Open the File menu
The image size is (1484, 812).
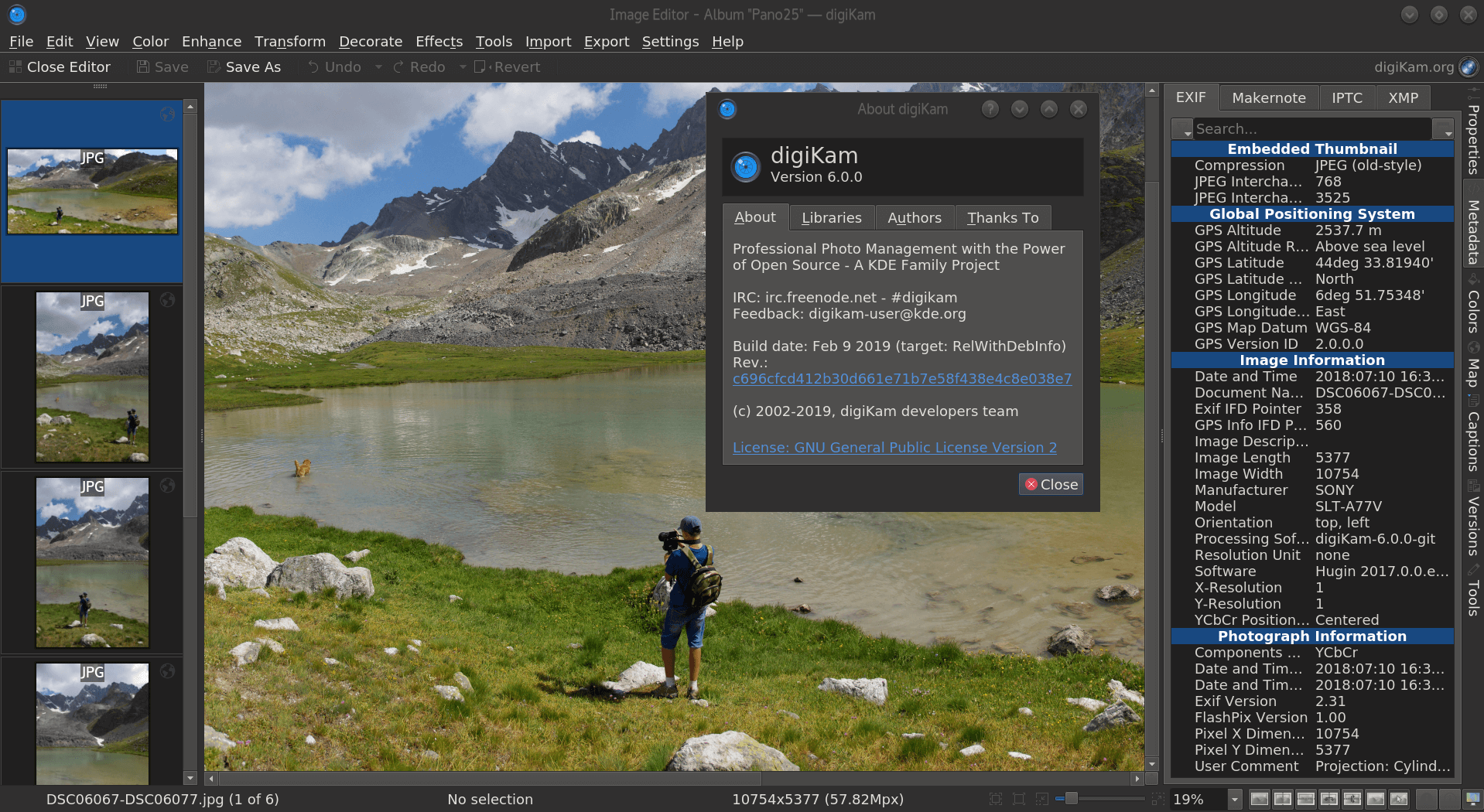[21, 42]
